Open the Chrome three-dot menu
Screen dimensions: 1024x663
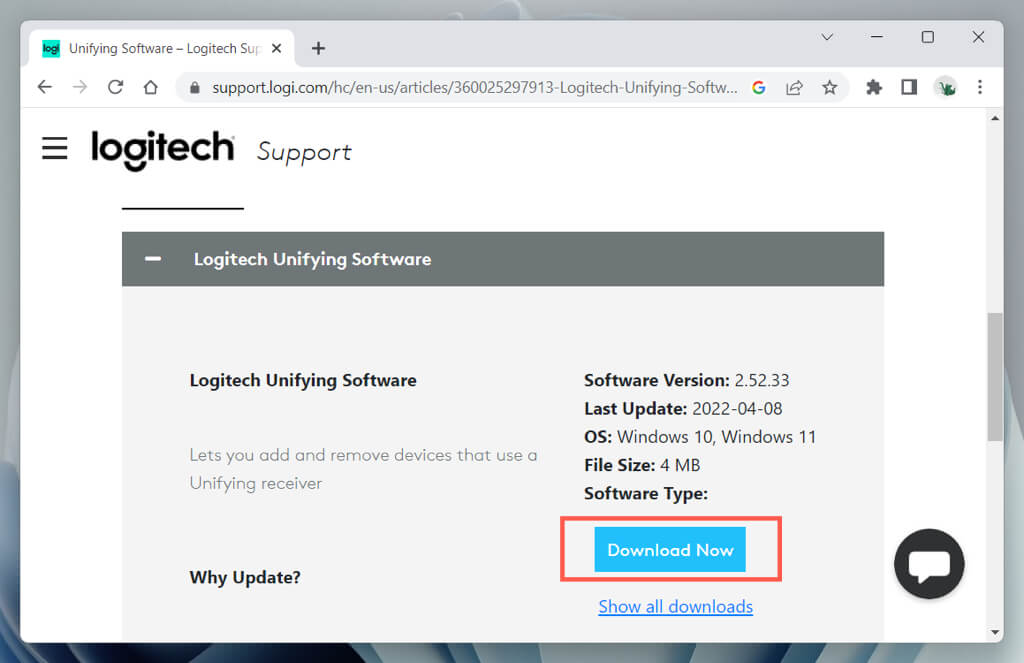tap(980, 87)
